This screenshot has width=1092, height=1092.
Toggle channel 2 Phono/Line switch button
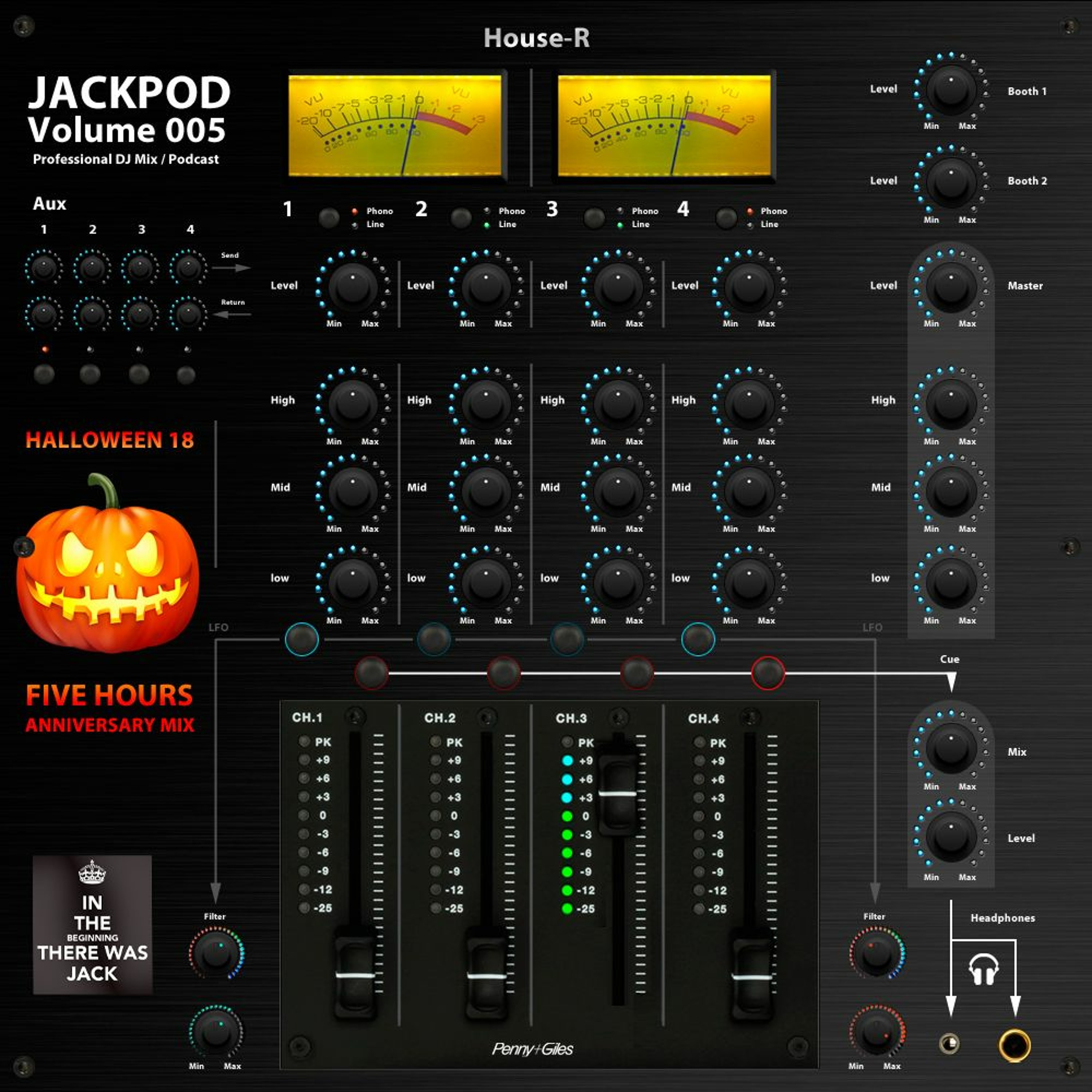pos(461,218)
